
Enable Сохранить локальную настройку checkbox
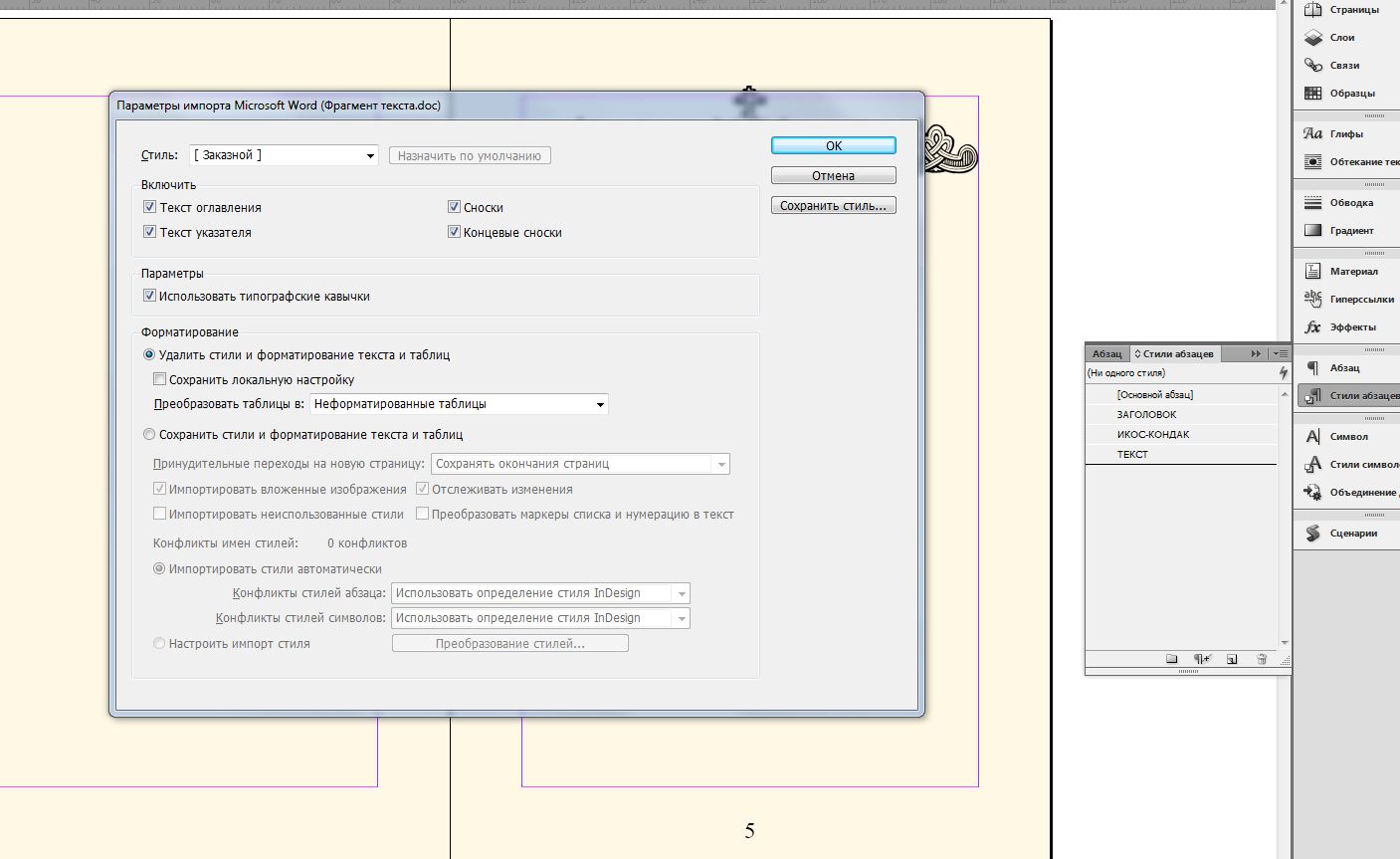click(159, 379)
